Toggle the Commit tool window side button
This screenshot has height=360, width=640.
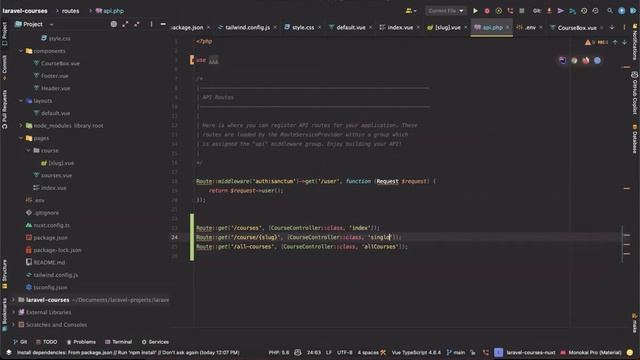pyautogui.click(x=4, y=67)
